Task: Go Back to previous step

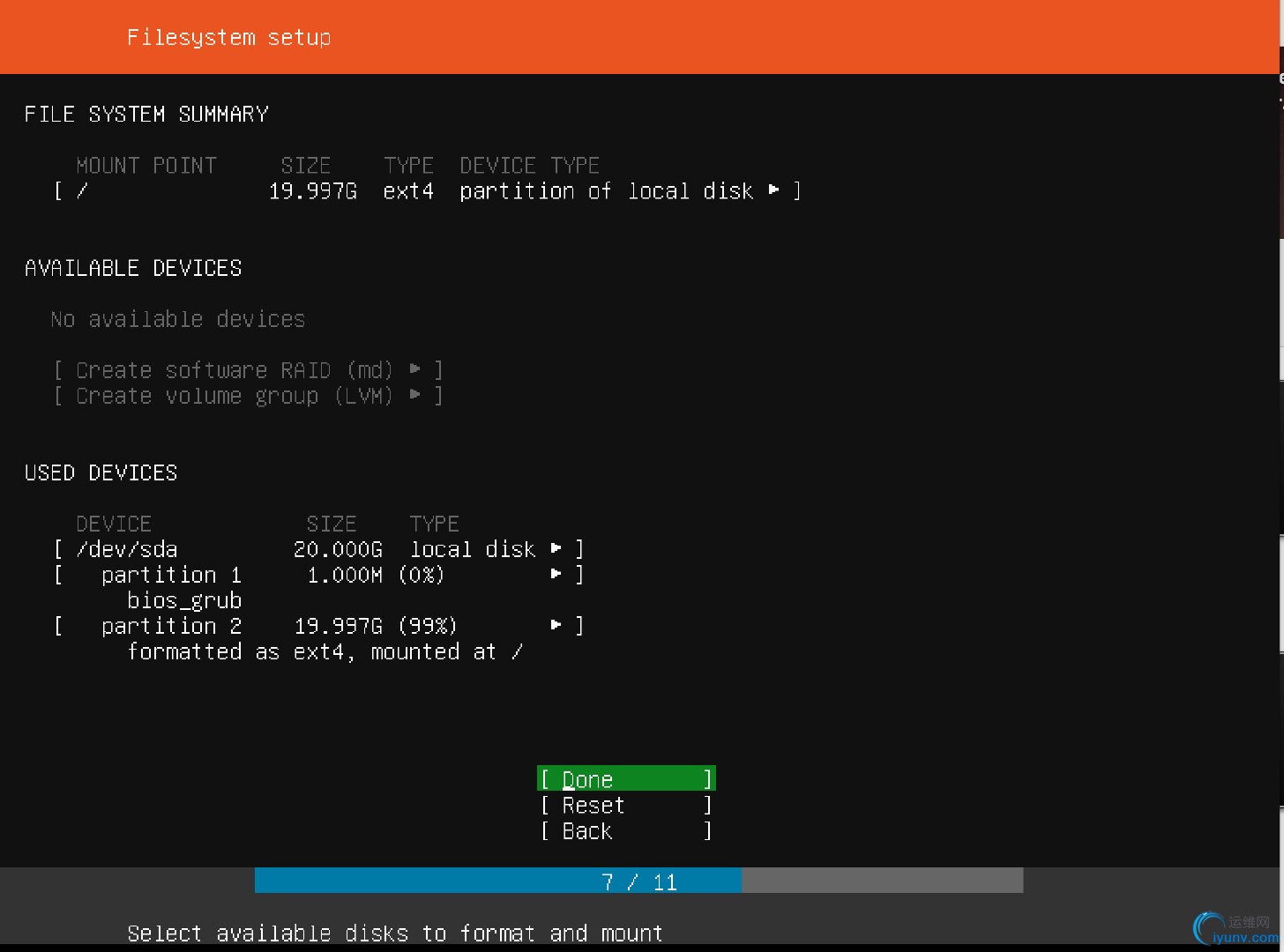Action: coord(626,830)
